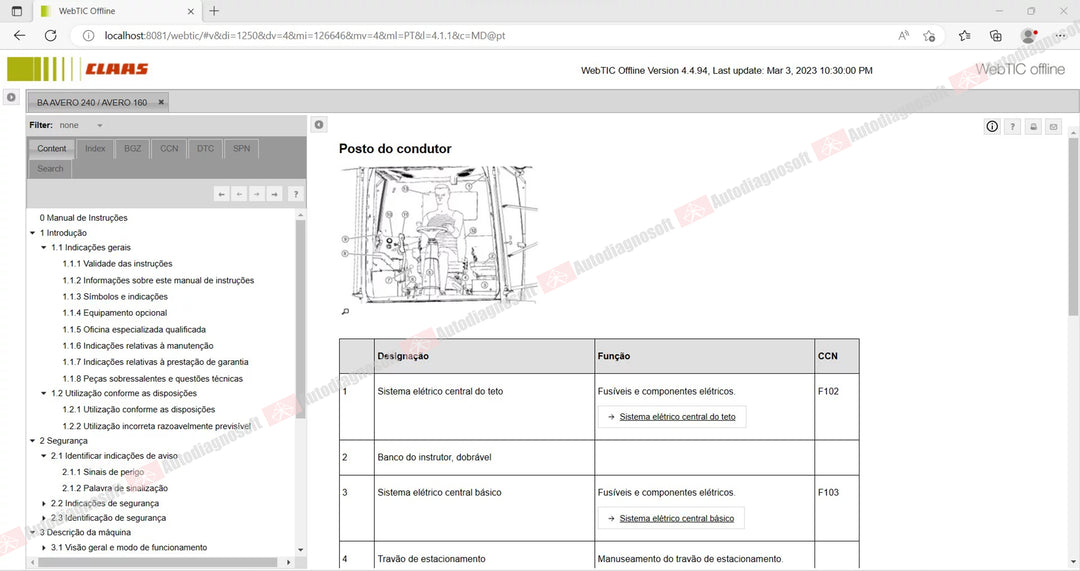This screenshot has height=571, width=1080.
Task: Switch to the DTC tab
Action: pos(205,148)
